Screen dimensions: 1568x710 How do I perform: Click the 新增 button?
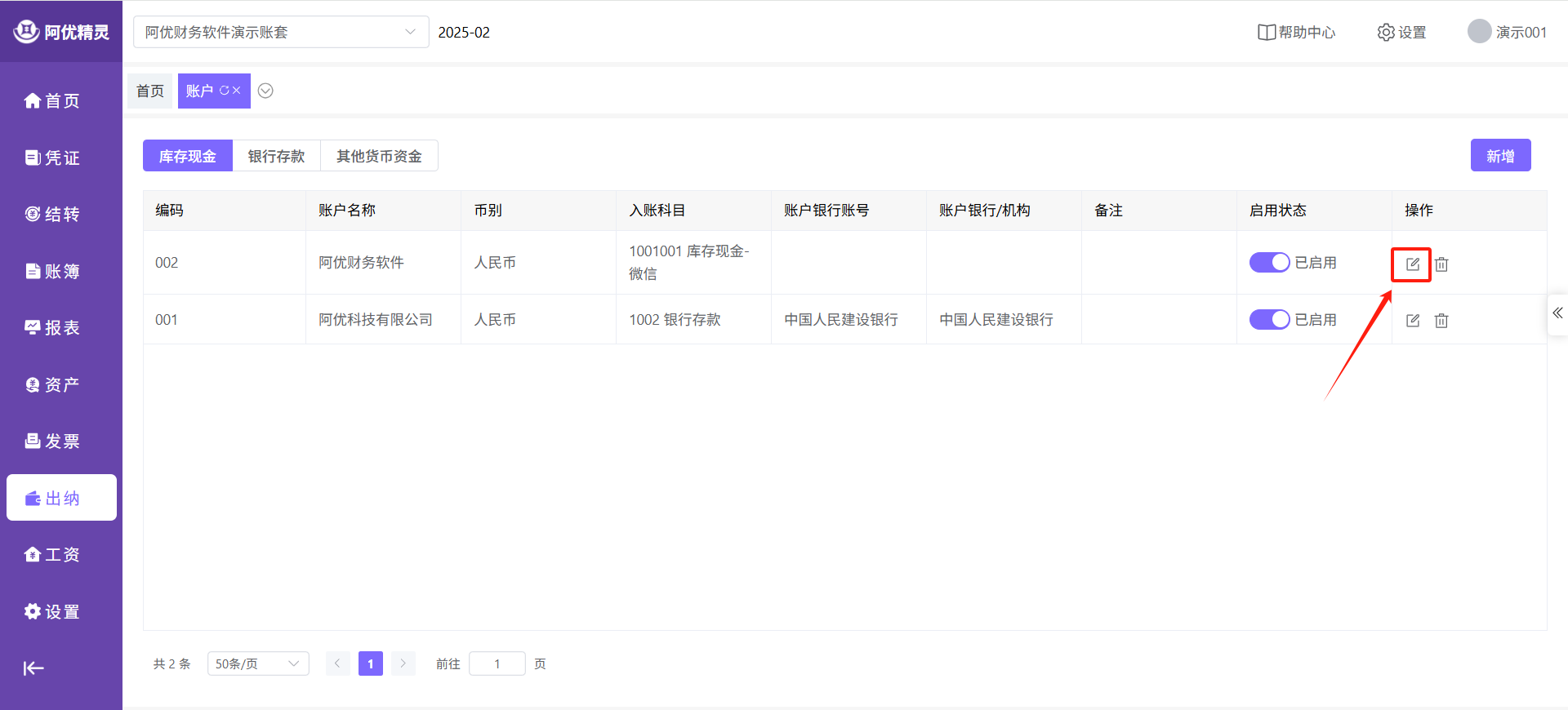click(x=1500, y=156)
